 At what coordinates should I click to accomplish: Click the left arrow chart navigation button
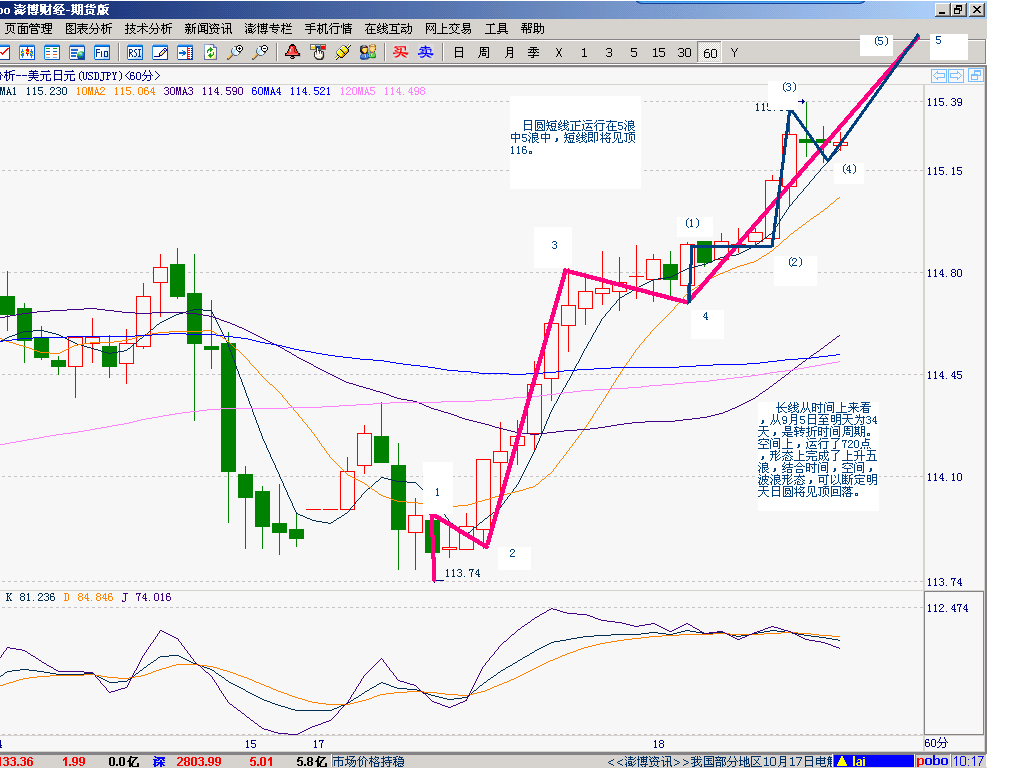(x=939, y=76)
